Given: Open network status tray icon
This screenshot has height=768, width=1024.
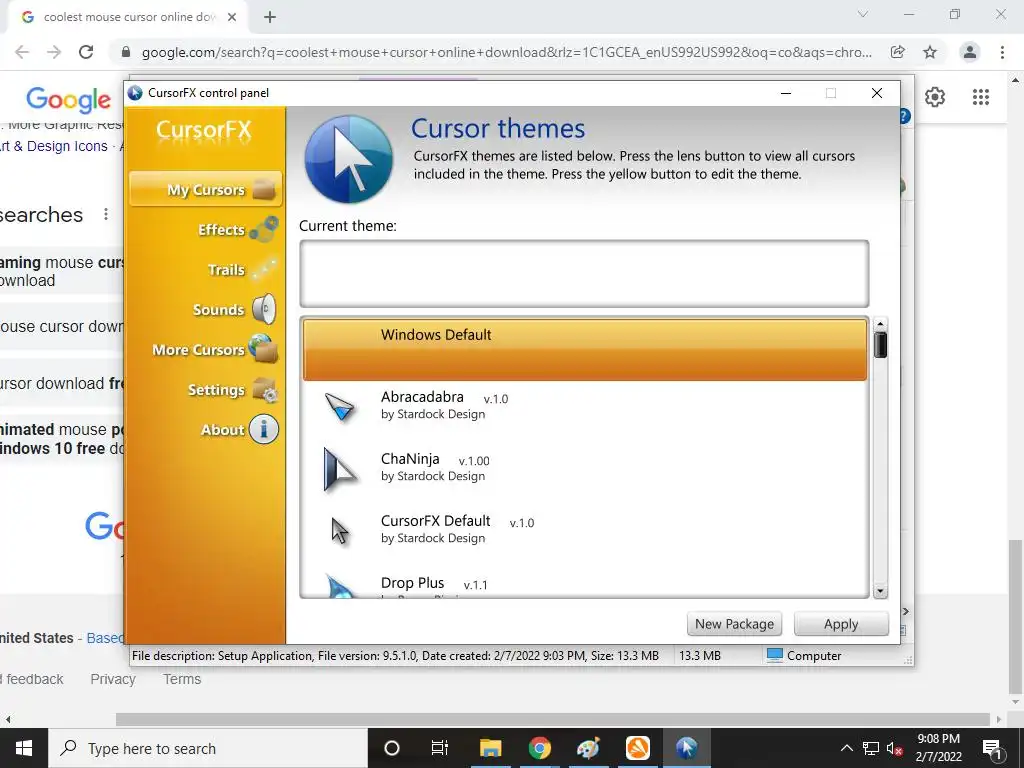Looking at the screenshot, I should click(x=871, y=748).
